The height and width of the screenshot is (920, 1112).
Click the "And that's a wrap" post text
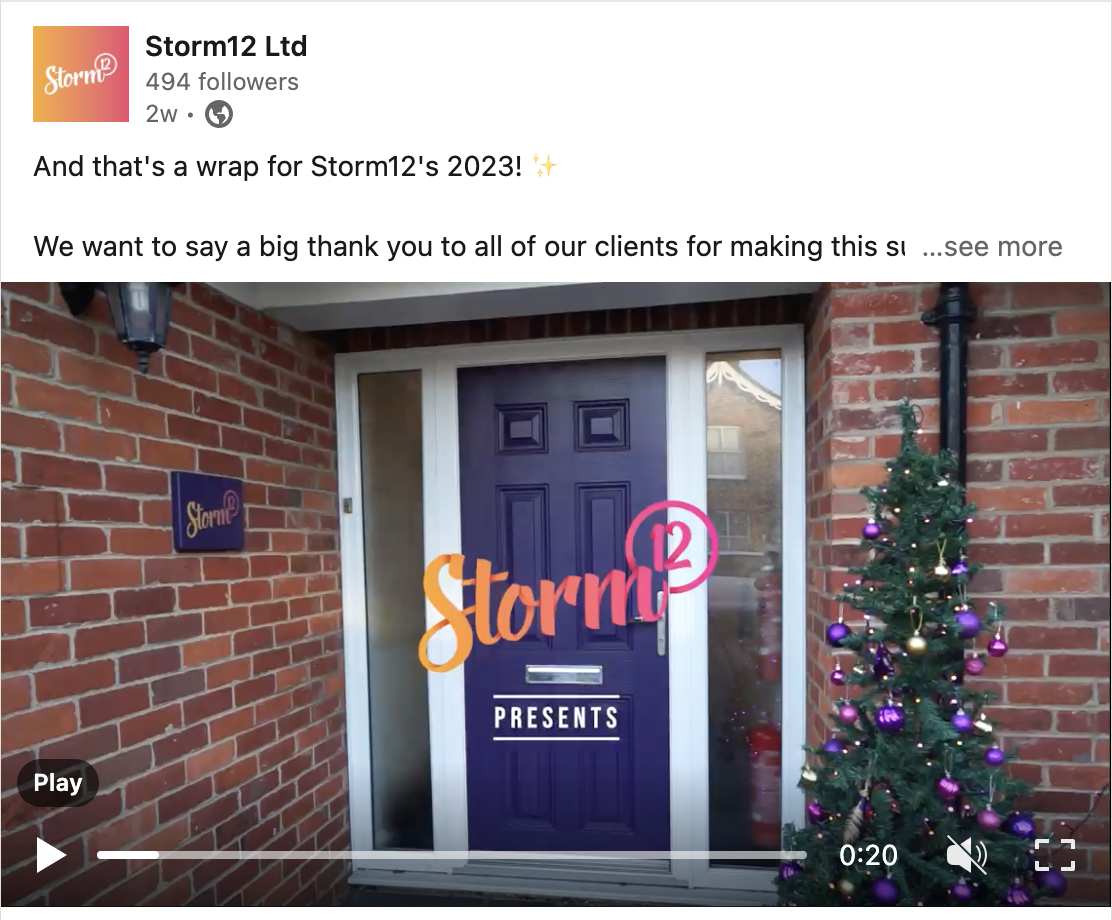277,167
